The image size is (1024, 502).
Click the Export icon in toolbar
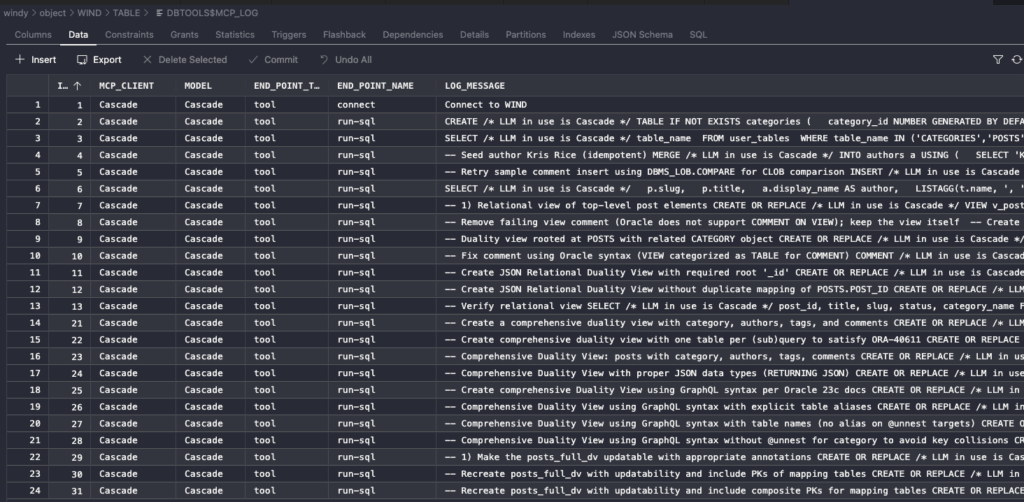click(83, 60)
